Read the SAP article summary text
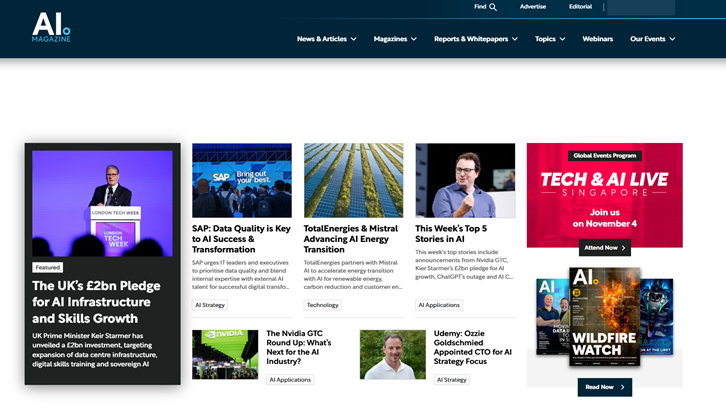726x410 pixels. pyautogui.click(x=240, y=274)
